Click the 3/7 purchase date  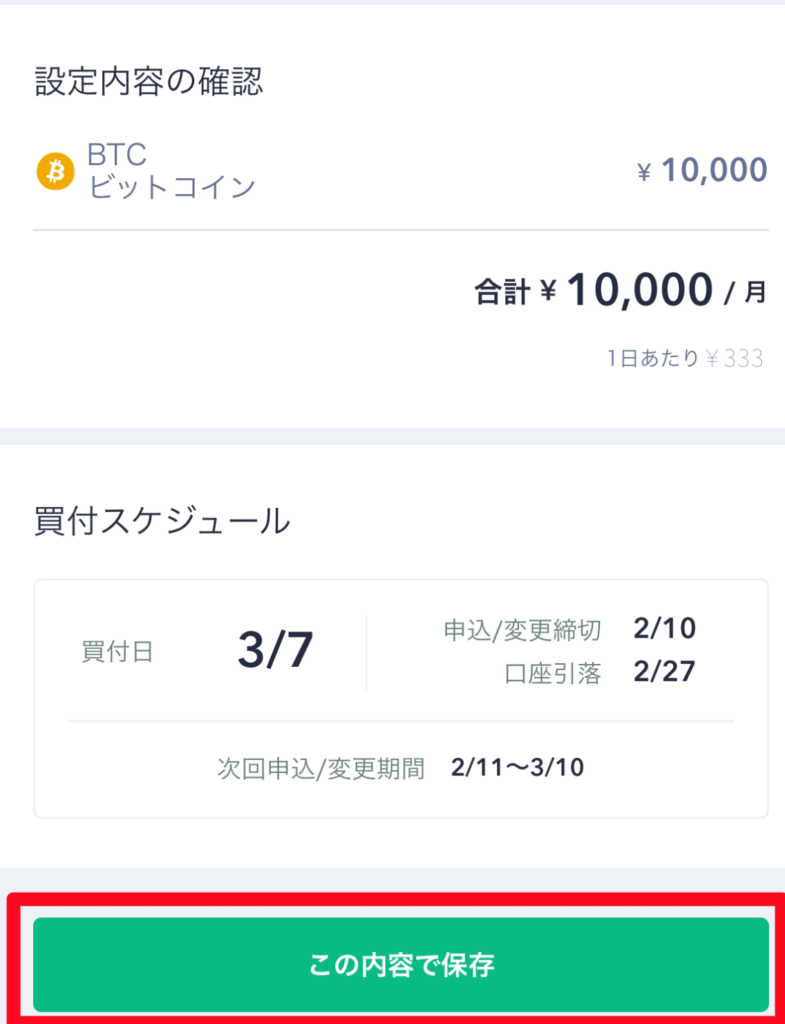[x=275, y=651]
